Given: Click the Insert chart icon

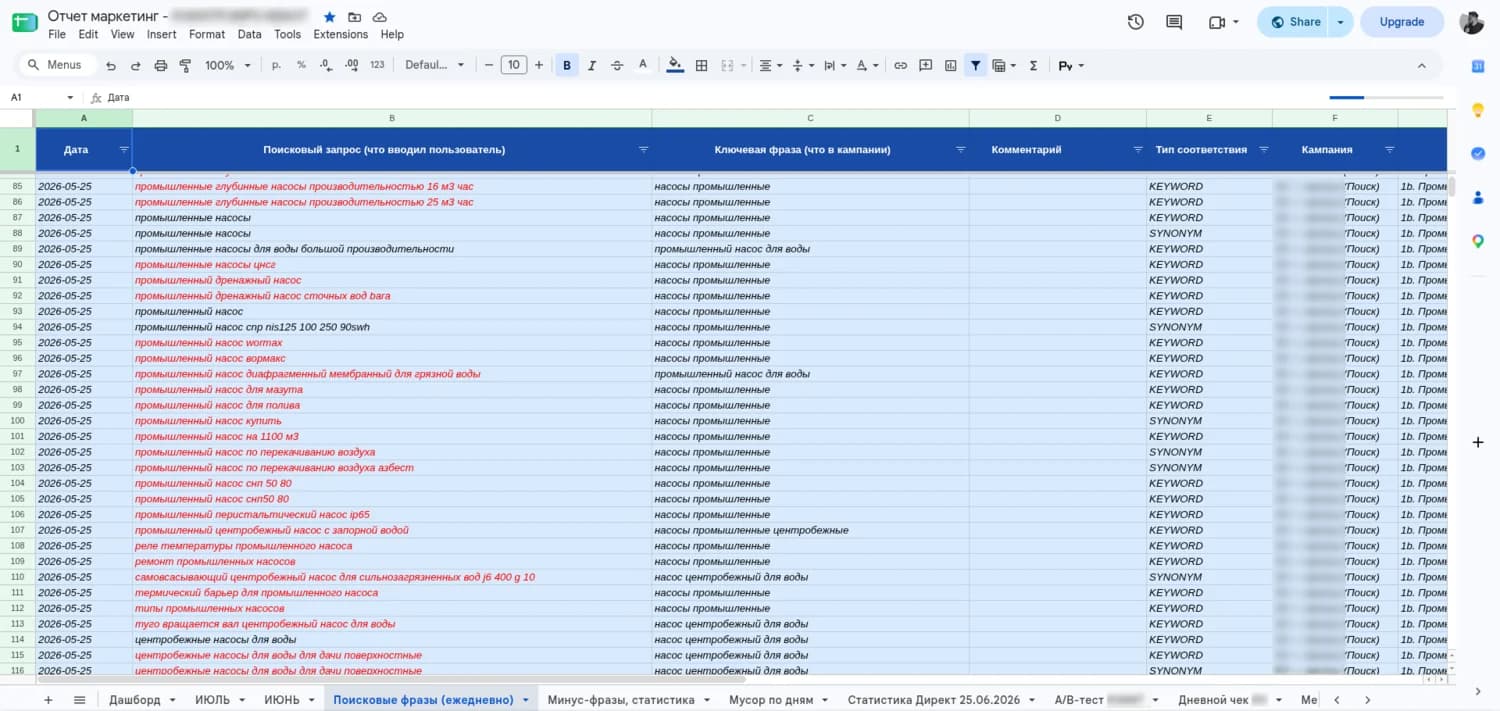Looking at the screenshot, I should pos(951,65).
